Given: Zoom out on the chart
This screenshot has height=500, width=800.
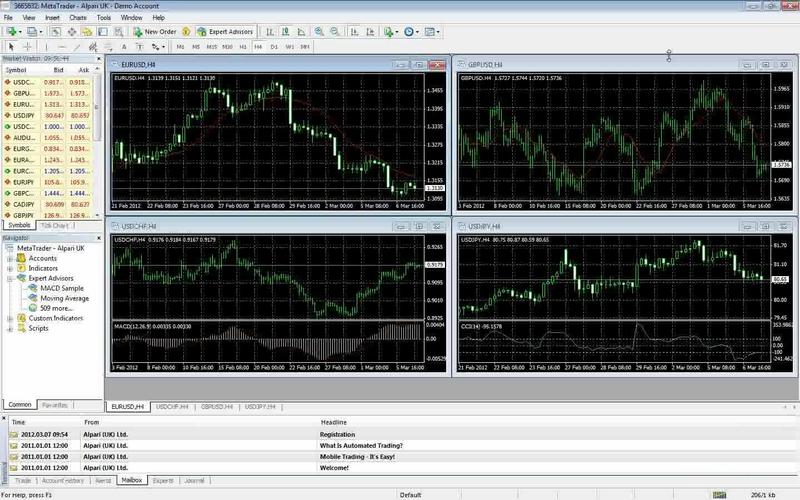Looking at the screenshot, I should coord(335,32).
